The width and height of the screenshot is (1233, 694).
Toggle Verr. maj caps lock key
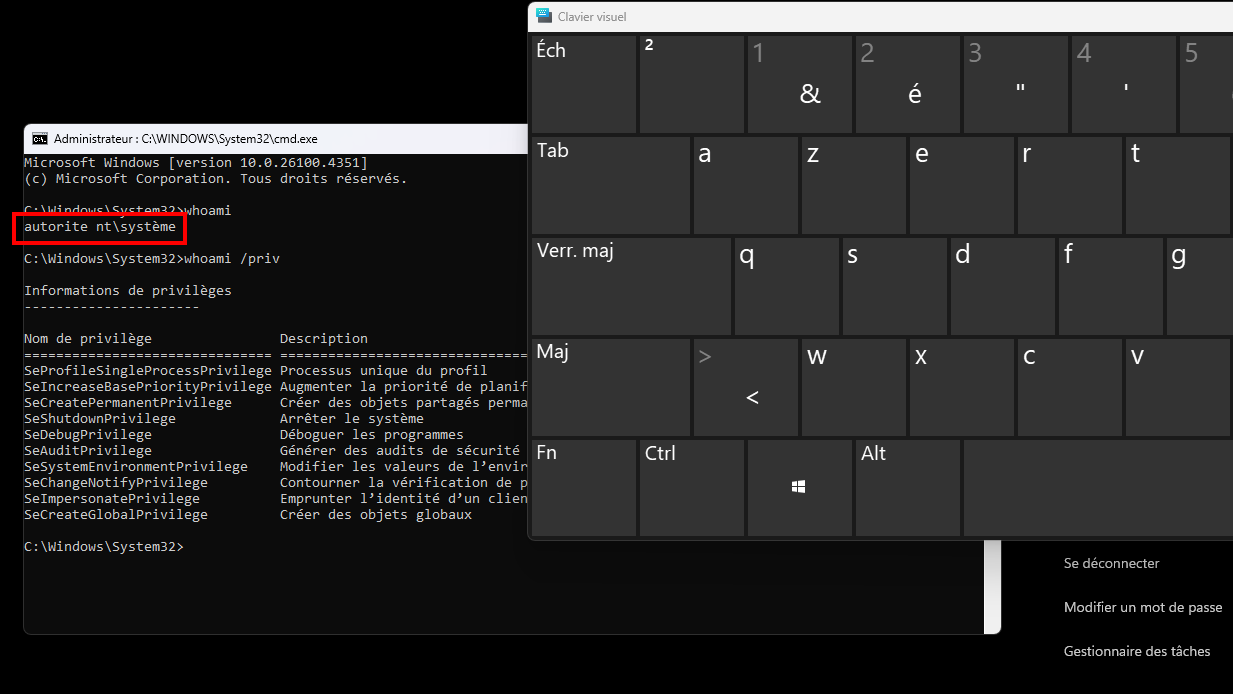click(x=631, y=285)
